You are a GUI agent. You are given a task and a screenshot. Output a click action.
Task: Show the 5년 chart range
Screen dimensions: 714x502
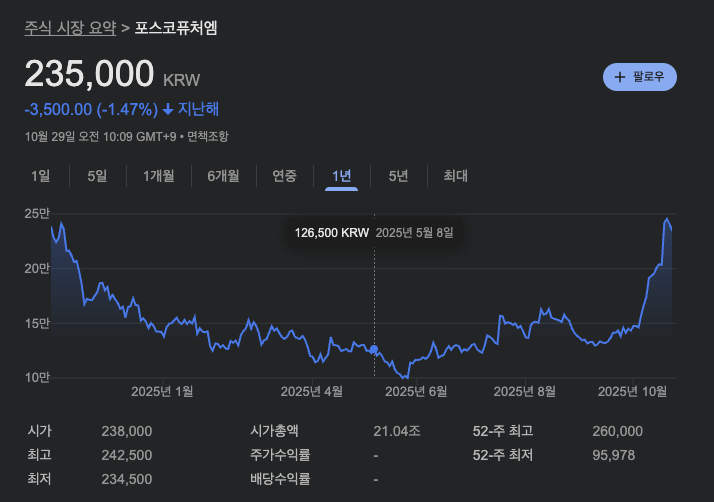(398, 176)
